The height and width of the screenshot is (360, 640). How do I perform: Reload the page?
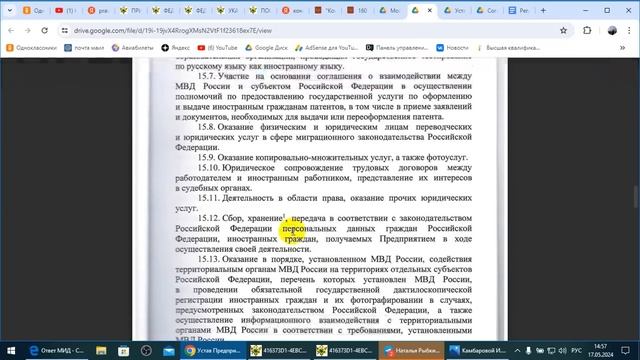coord(44,31)
